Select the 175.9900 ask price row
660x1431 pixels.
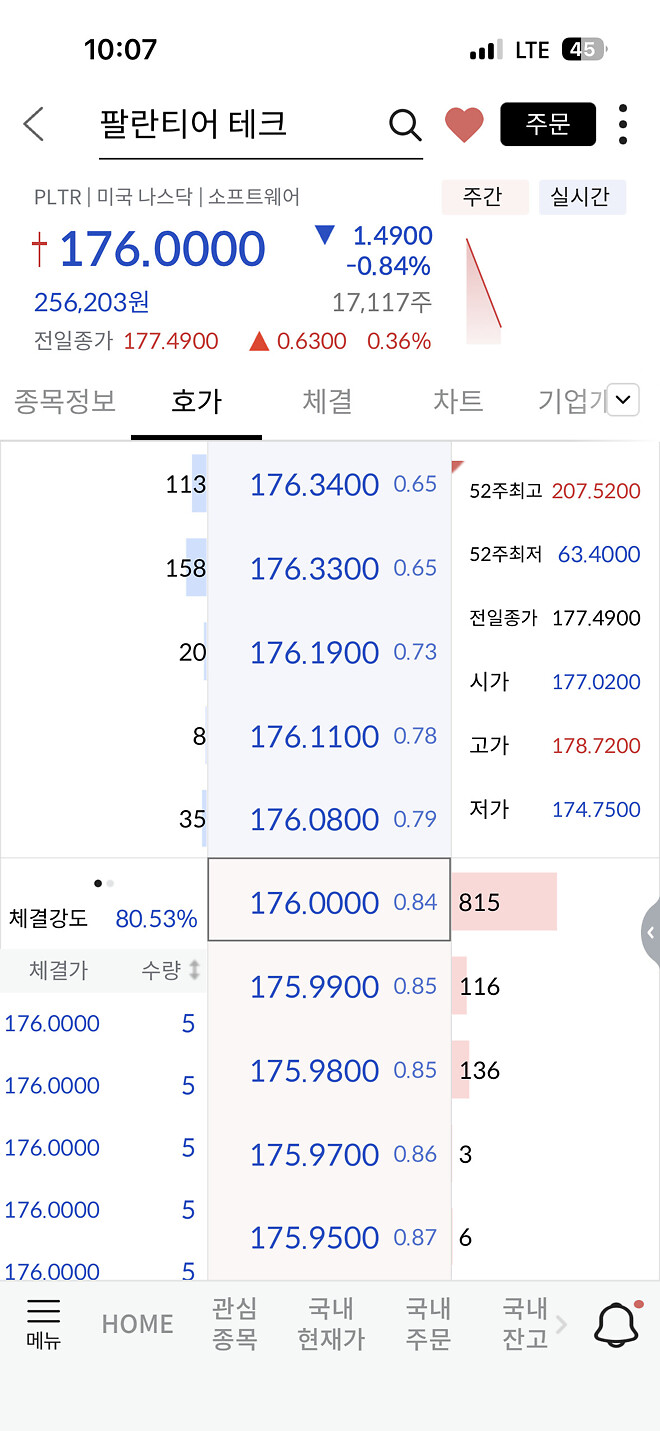(328, 986)
